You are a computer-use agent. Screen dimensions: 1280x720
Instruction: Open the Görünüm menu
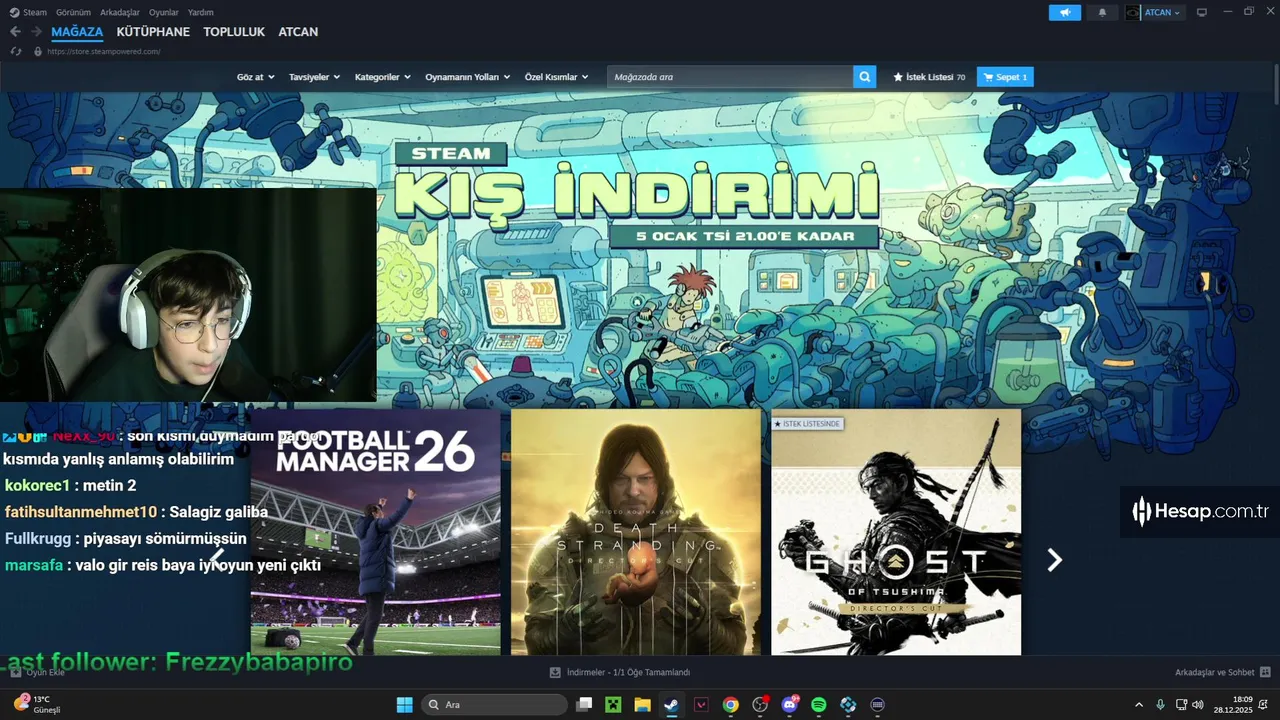pyautogui.click(x=73, y=12)
